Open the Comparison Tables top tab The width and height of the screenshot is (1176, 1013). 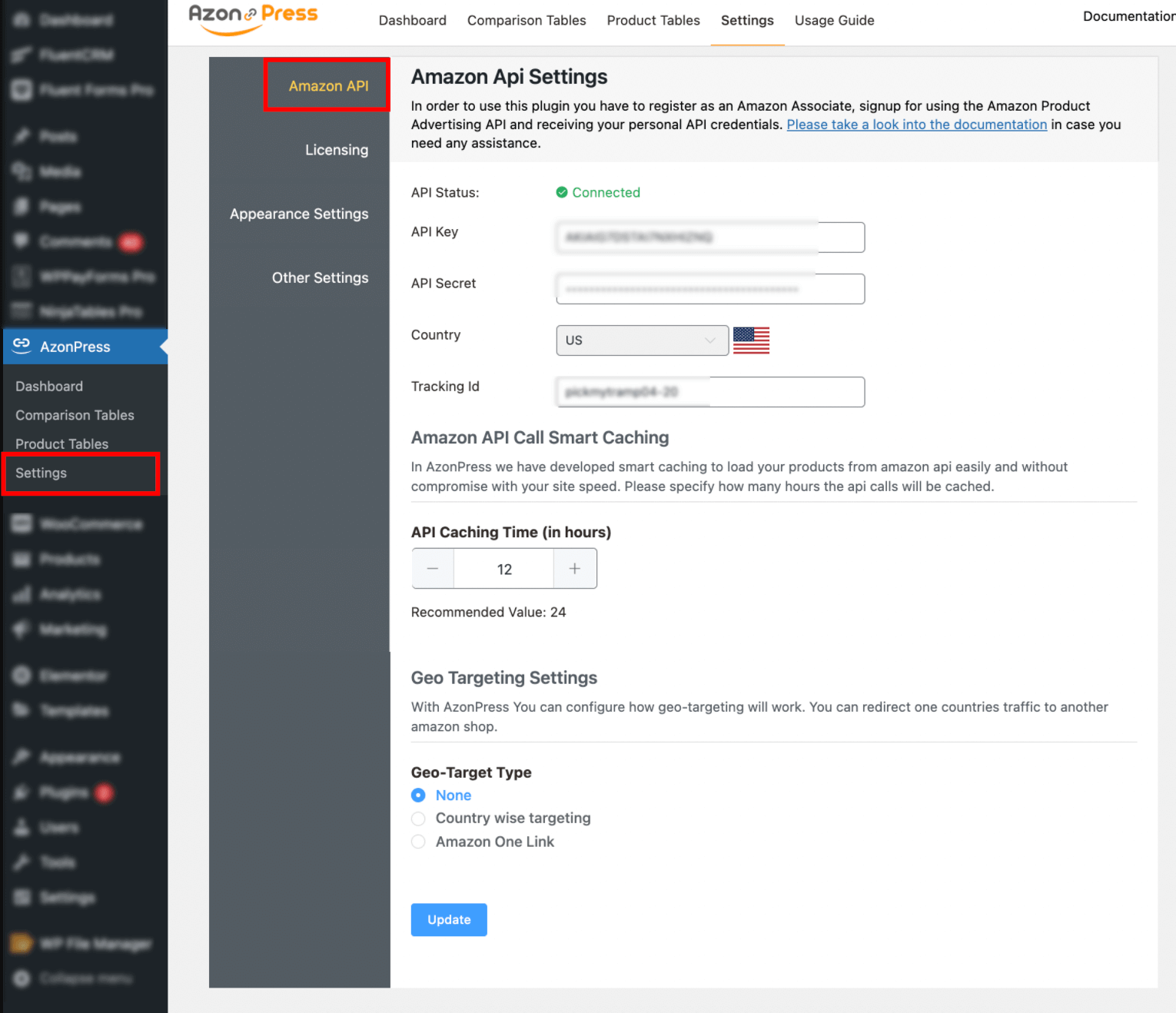(x=527, y=20)
